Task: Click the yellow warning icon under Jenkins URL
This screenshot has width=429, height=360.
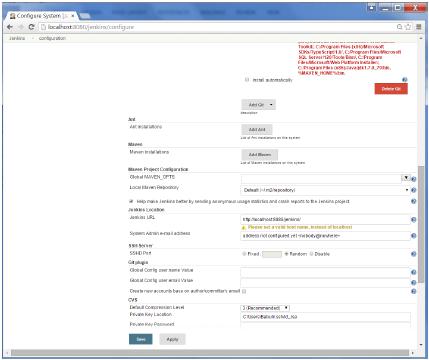Action: coord(244,227)
